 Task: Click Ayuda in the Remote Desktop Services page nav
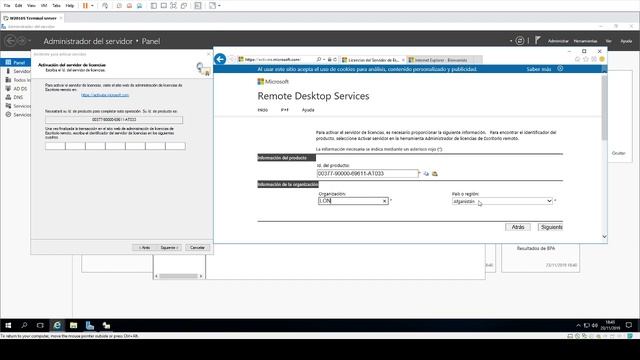click(x=308, y=110)
